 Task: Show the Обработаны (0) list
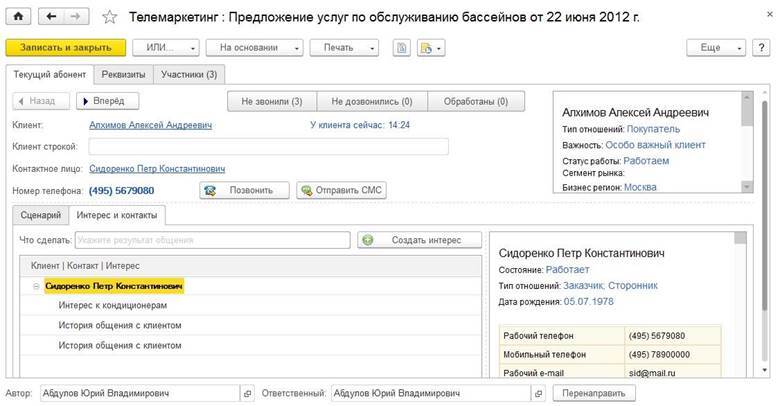(x=476, y=102)
